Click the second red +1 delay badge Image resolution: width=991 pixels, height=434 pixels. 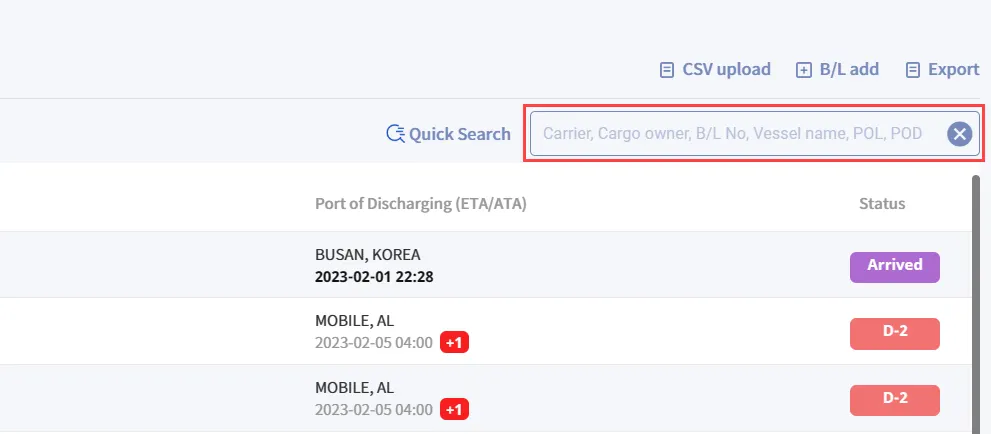(x=454, y=409)
